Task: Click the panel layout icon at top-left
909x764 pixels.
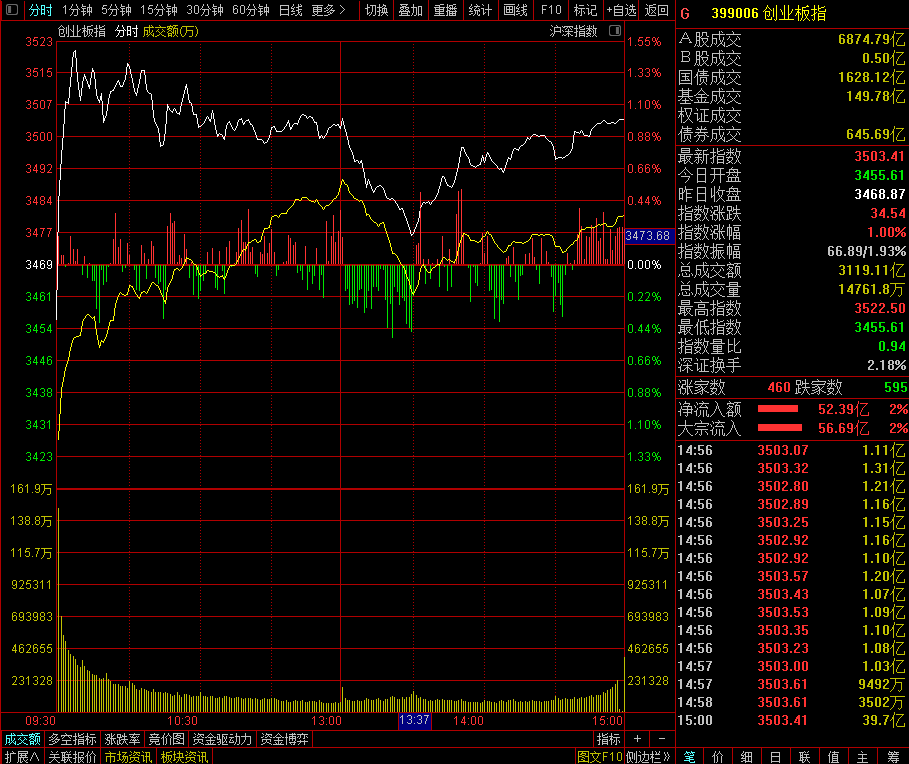Action: pyautogui.click(x=11, y=10)
